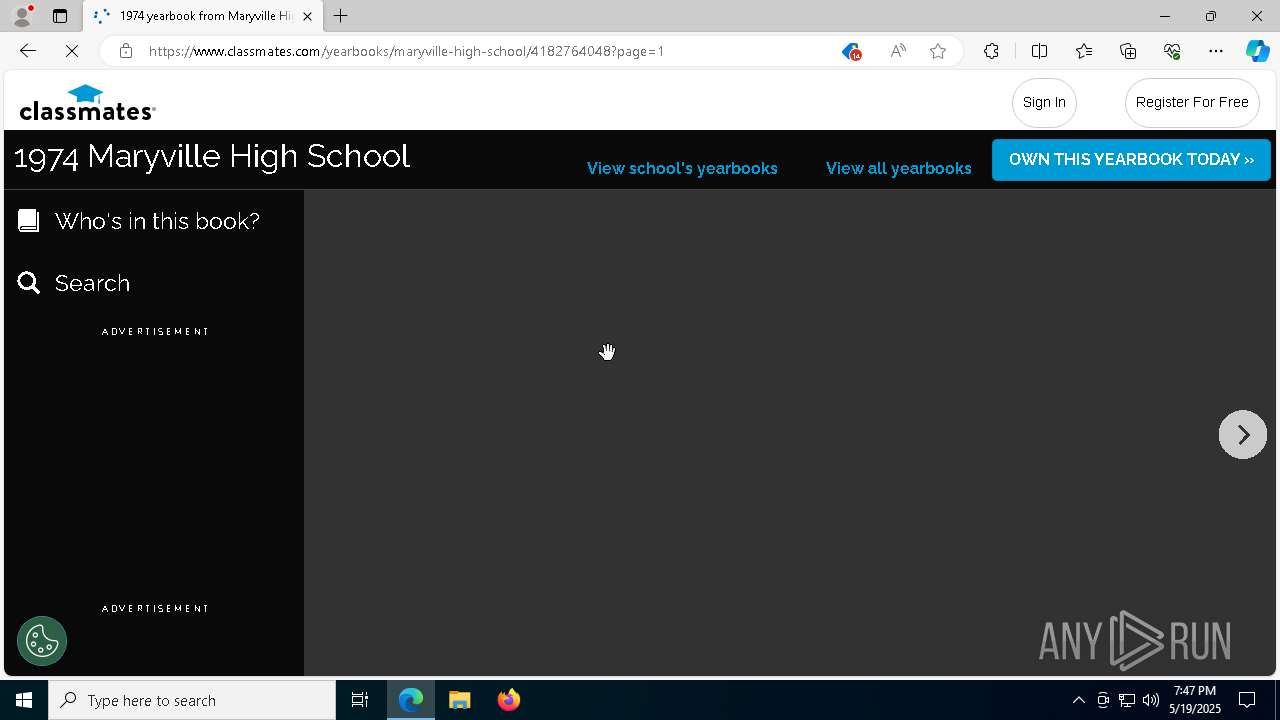This screenshot has height=720, width=1280.
Task: Click the address bar URL
Action: pyautogui.click(x=406, y=51)
